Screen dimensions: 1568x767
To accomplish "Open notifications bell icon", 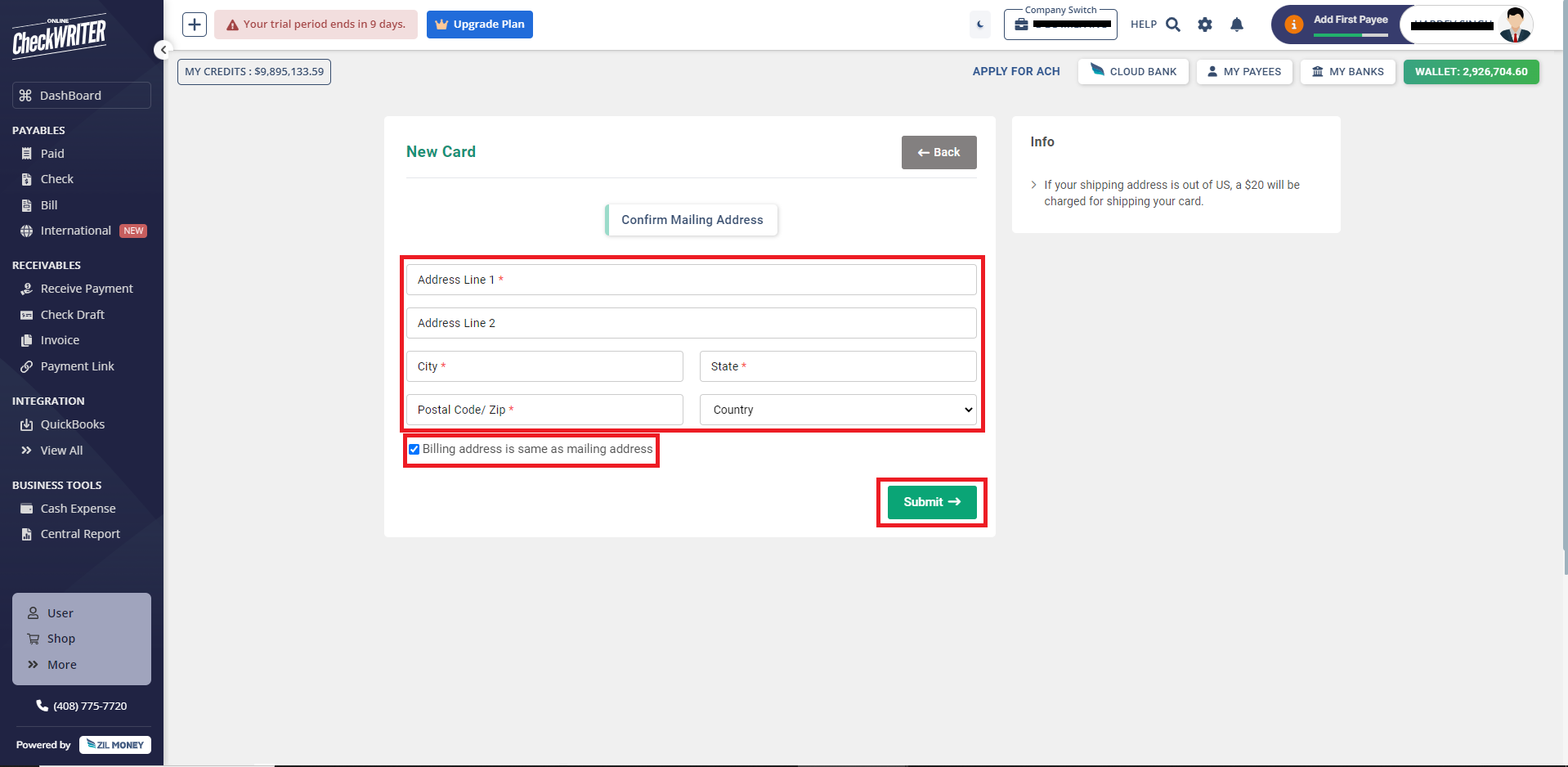I will click(x=1237, y=25).
